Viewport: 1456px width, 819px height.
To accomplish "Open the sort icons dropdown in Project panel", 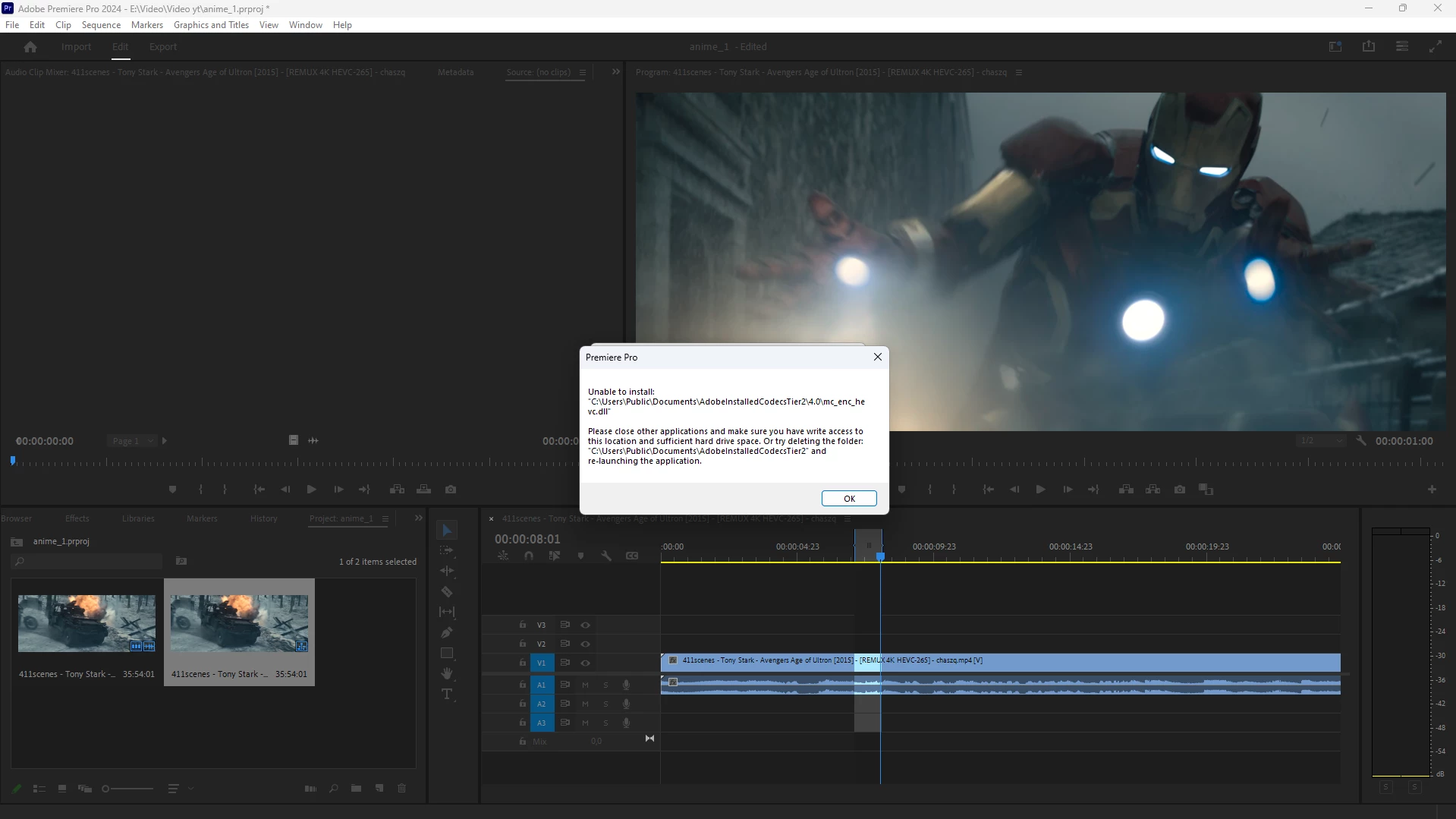I will 179,789.
